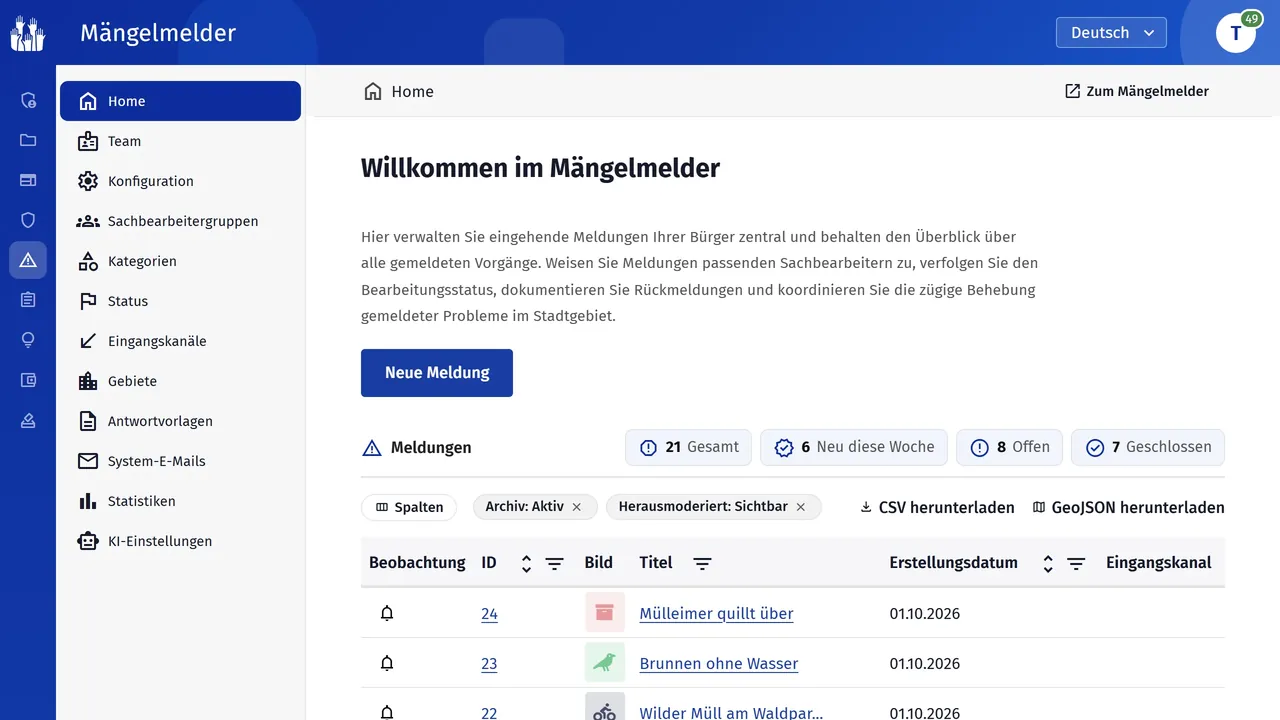Open the Spalten column chooser
1280x720 pixels.
point(409,507)
